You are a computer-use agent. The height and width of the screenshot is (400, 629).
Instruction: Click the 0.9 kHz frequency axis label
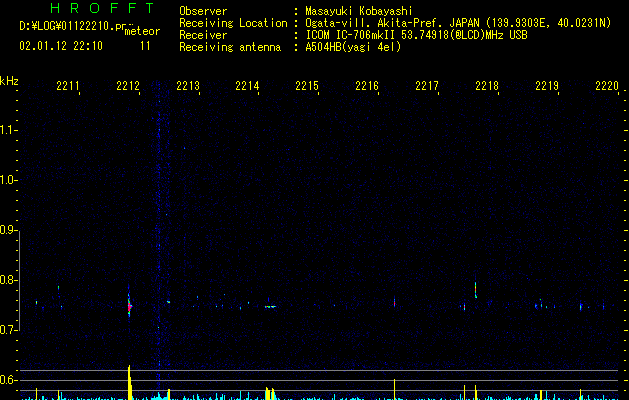[8, 230]
